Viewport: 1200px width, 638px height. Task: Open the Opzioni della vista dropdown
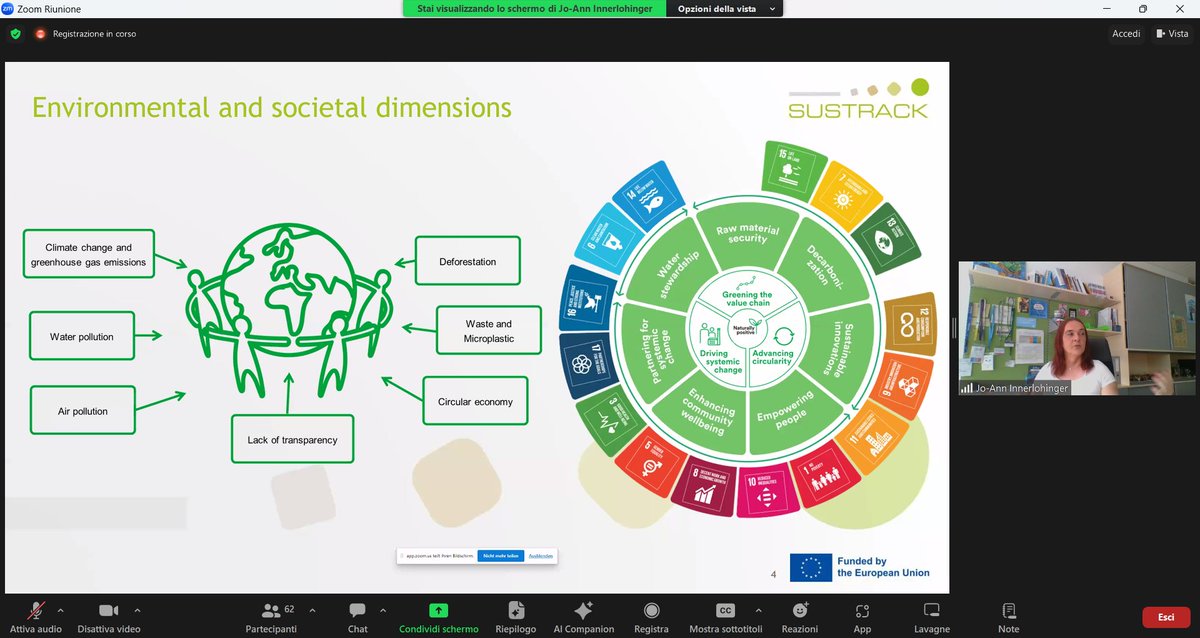[x=725, y=9]
